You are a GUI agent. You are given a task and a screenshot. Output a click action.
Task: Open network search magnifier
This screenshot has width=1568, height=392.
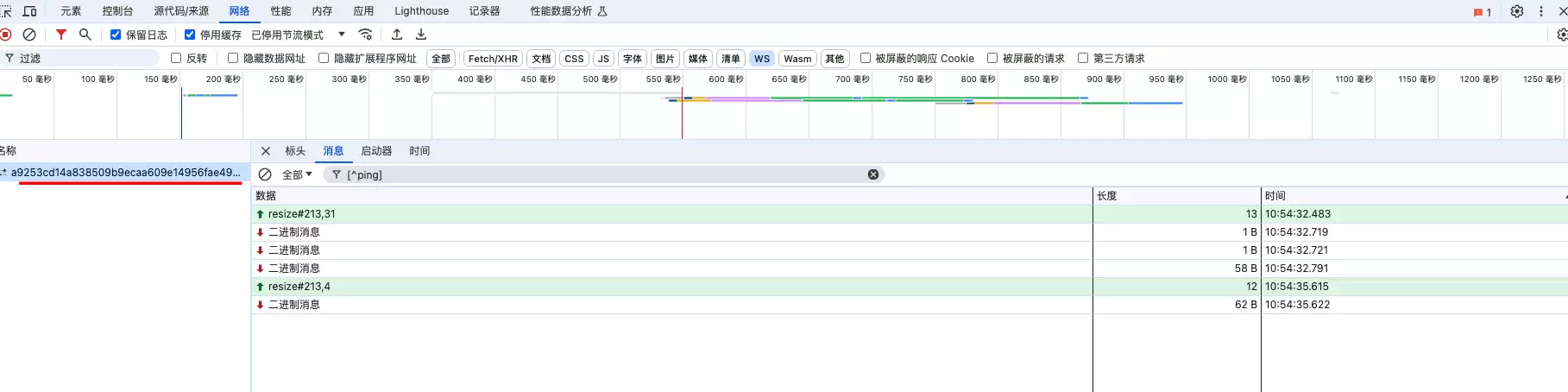click(x=85, y=35)
